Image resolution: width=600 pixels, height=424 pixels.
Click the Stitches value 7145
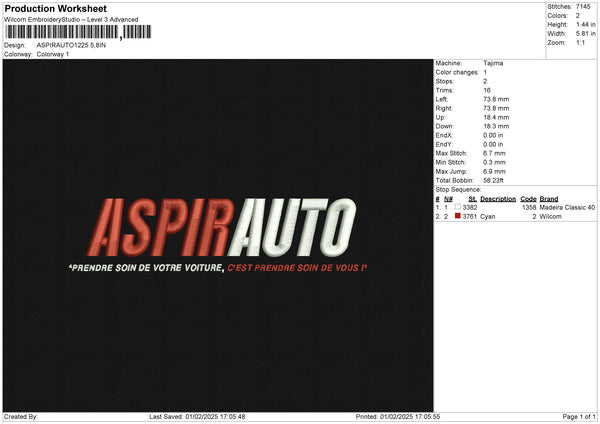583,7
